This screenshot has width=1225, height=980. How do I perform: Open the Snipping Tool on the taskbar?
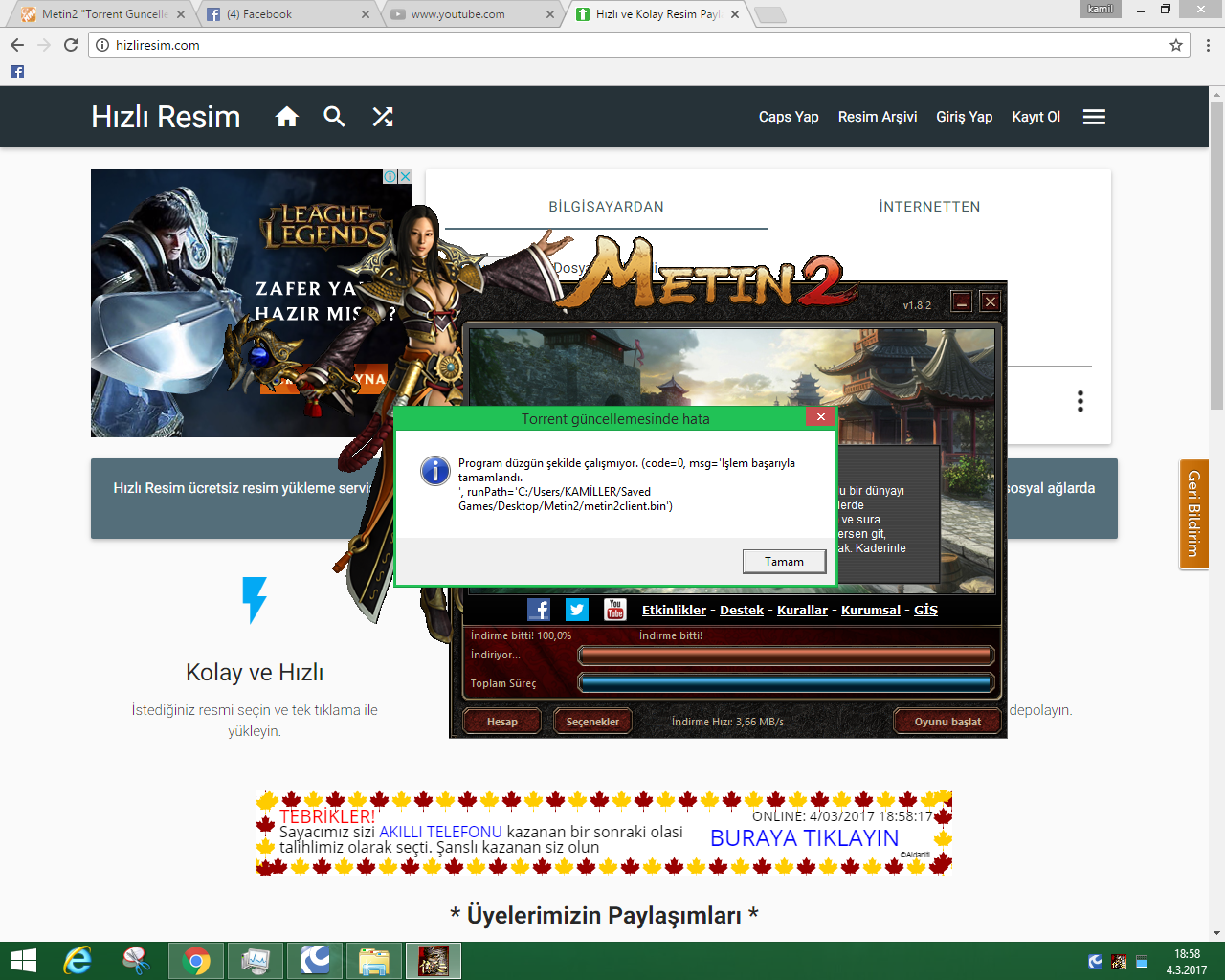click(x=137, y=961)
